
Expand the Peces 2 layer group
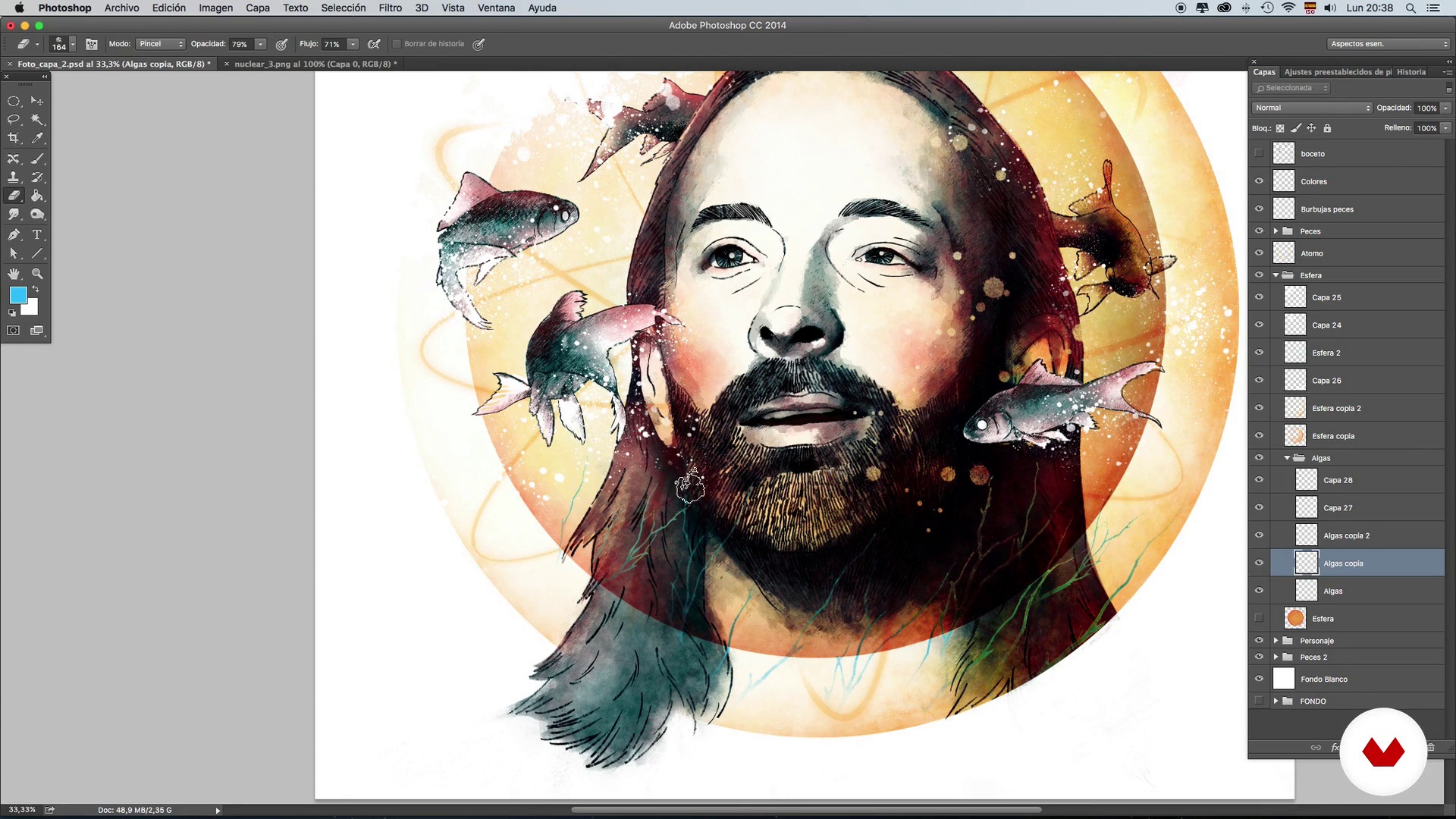[x=1276, y=657]
